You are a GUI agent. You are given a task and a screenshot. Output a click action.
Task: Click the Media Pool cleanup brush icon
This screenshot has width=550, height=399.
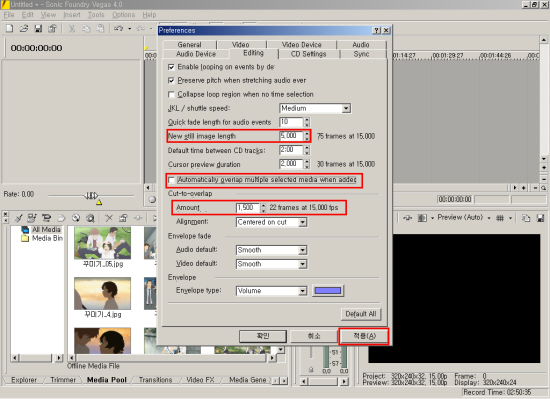pyautogui.click(x=18, y=218)
